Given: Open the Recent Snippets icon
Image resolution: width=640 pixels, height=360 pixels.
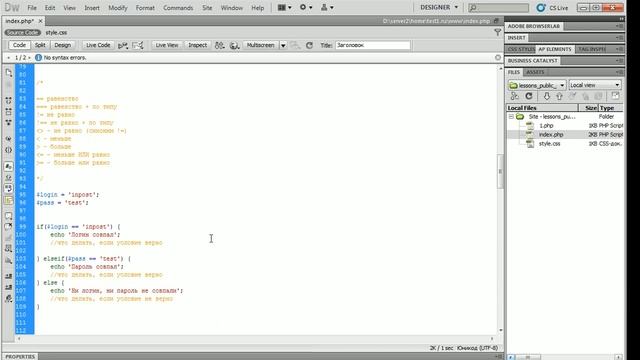Looking at the screenshot, I should pos(9,249).
